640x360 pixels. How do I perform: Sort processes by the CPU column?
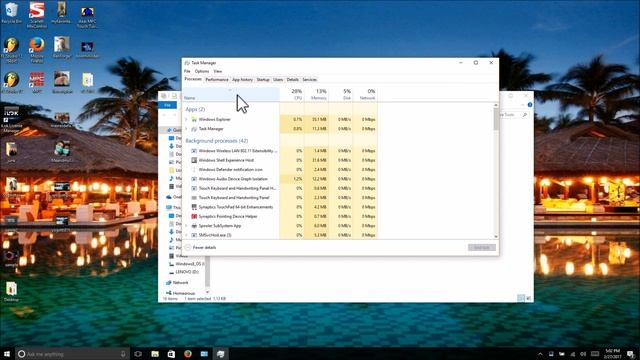(x=292, y=94)
